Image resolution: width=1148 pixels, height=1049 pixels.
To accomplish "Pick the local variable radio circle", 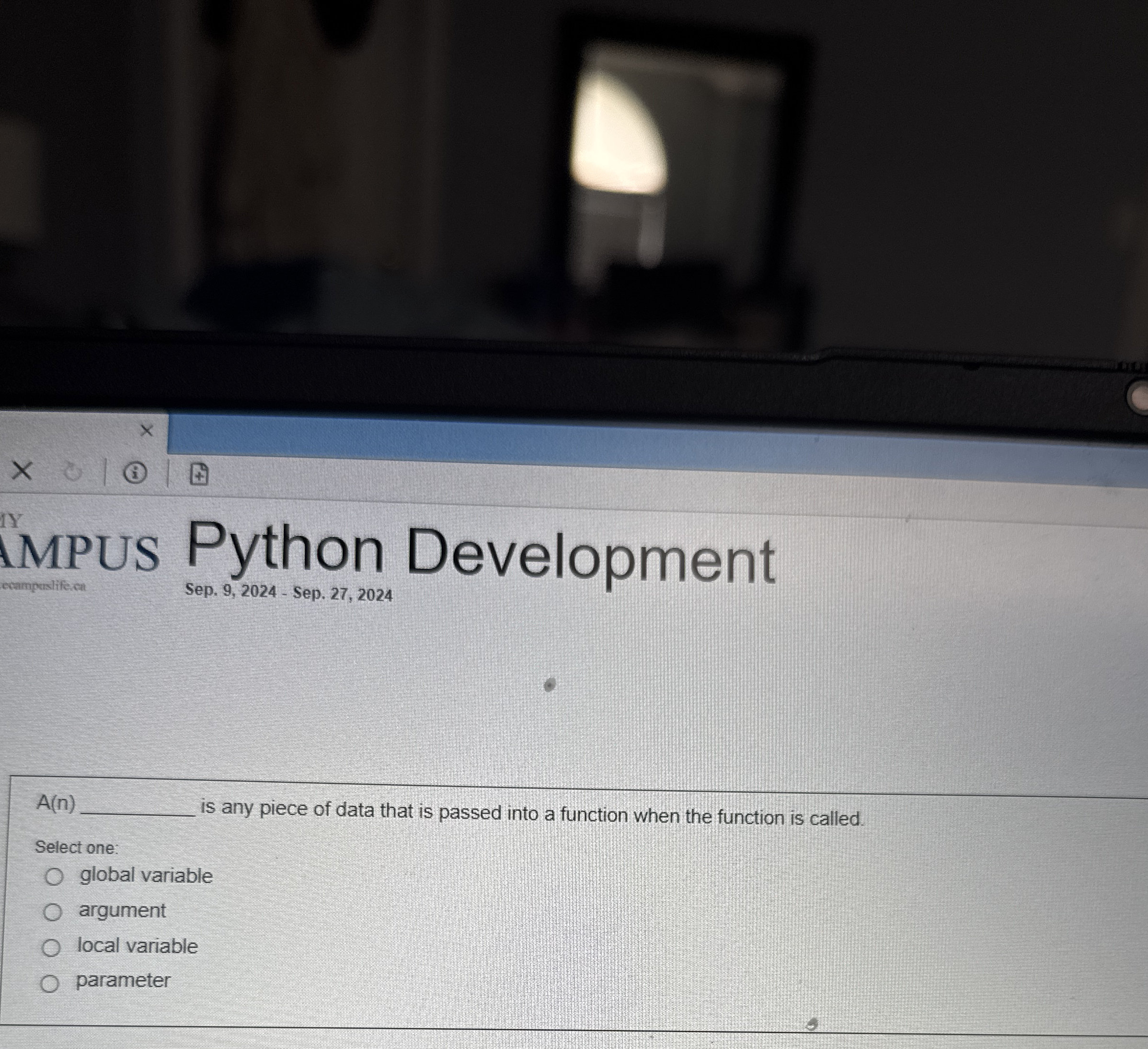I will pos(51,948).
